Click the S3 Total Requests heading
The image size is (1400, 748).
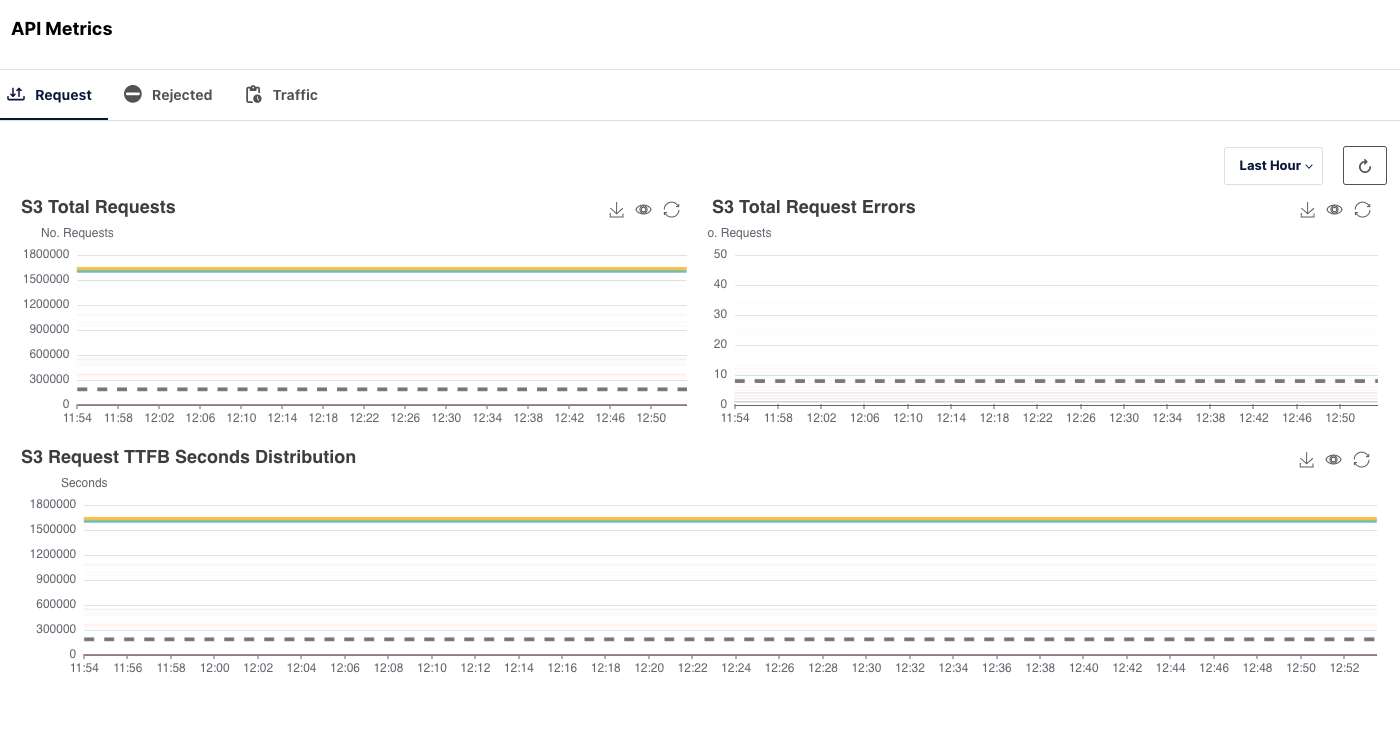pyautogui.click(x=98, y=207)
